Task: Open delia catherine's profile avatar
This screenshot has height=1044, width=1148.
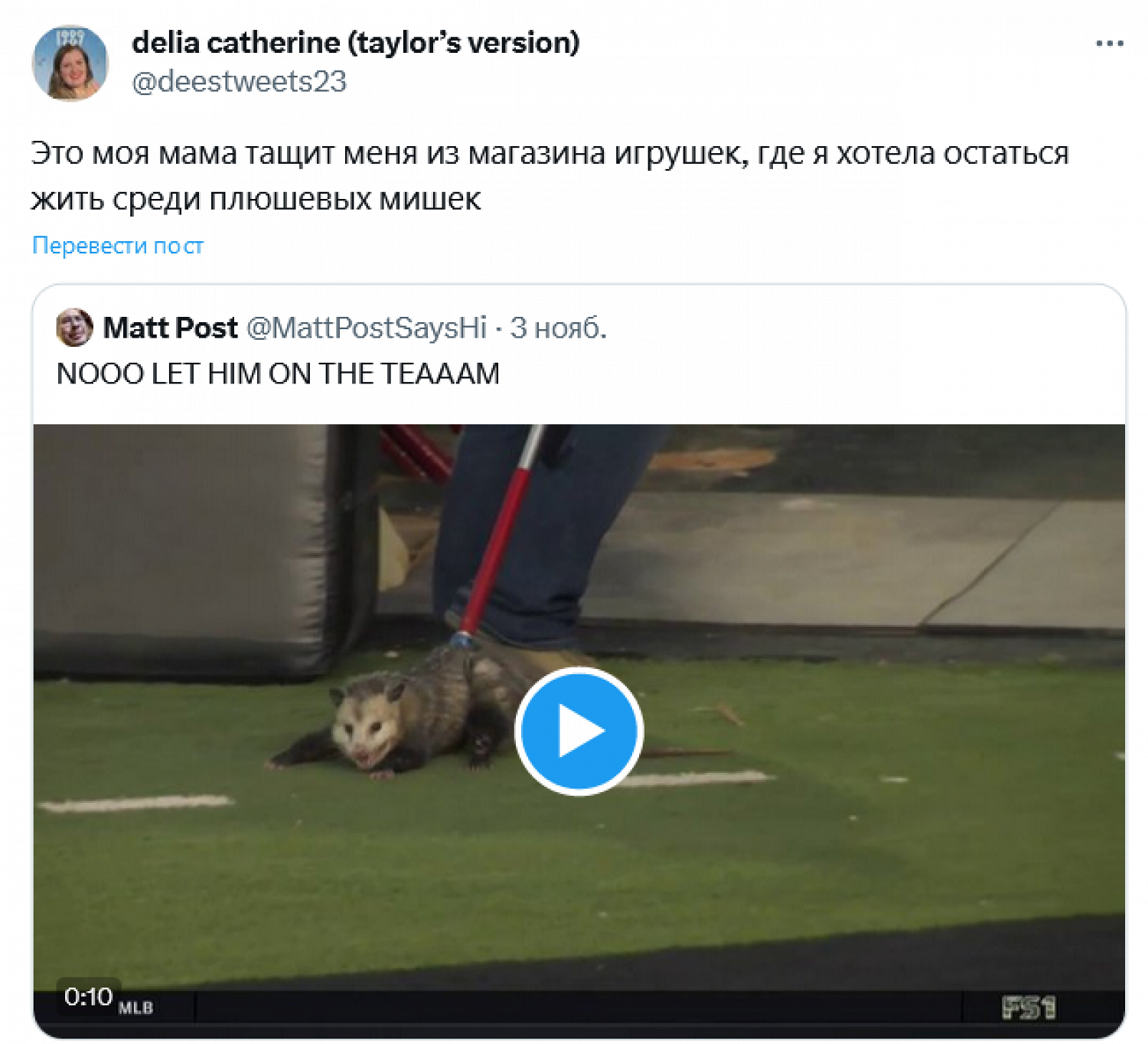Action: [x=70, y=63]
